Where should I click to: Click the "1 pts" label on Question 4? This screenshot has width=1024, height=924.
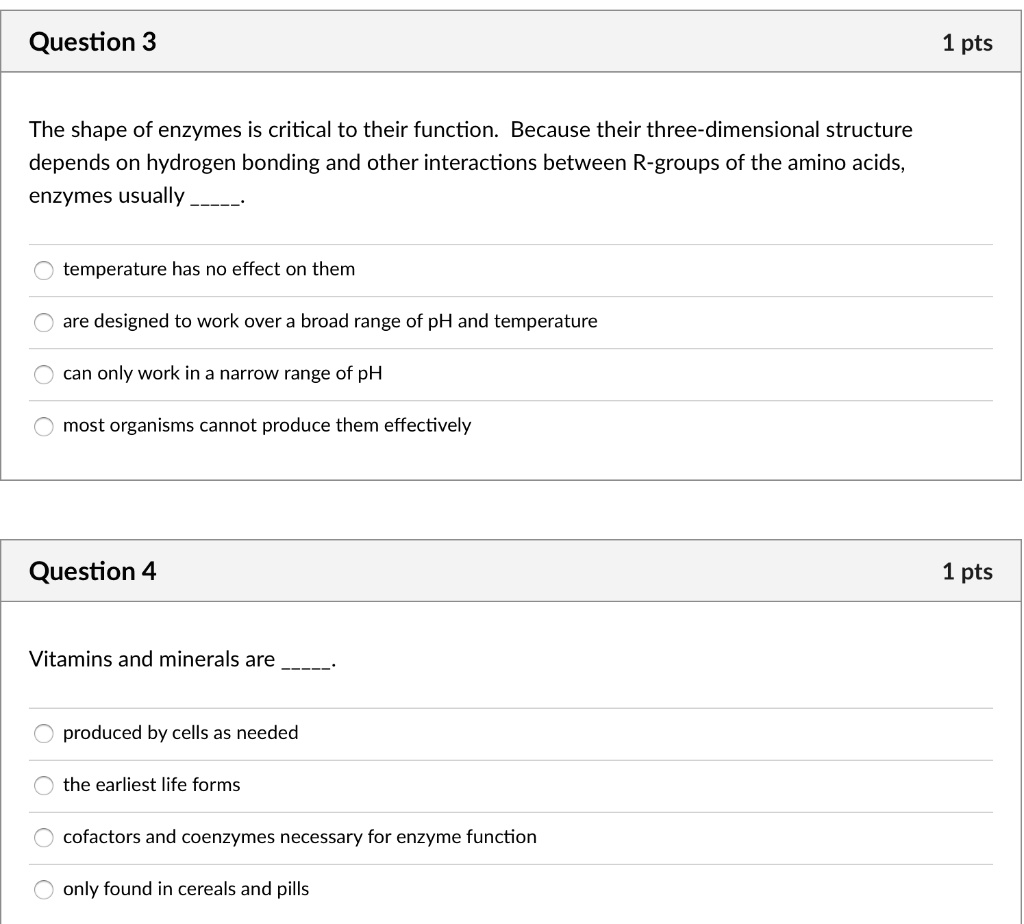pos(969,570)
